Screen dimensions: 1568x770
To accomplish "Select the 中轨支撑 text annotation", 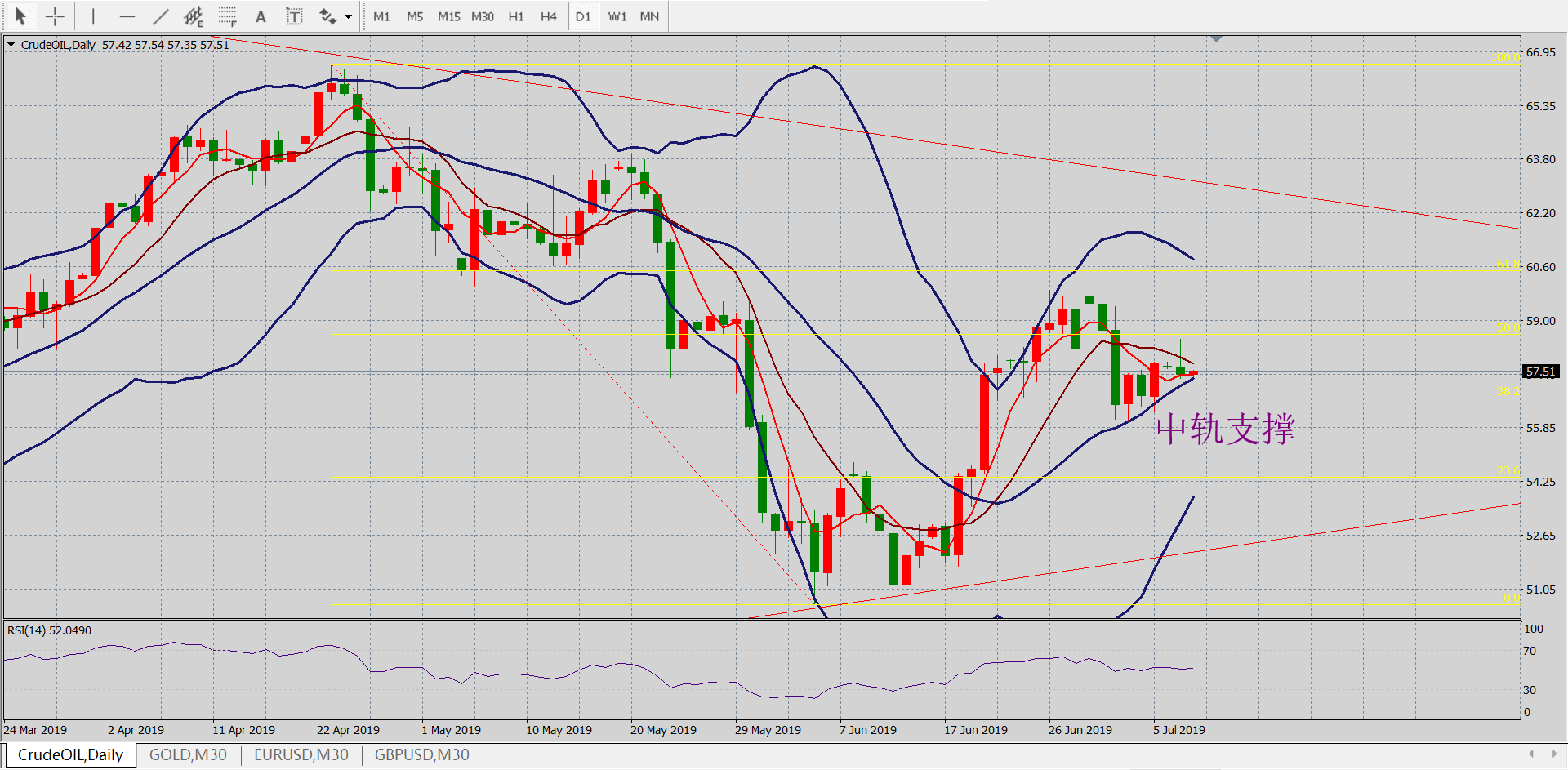I will click(1225, 429).
